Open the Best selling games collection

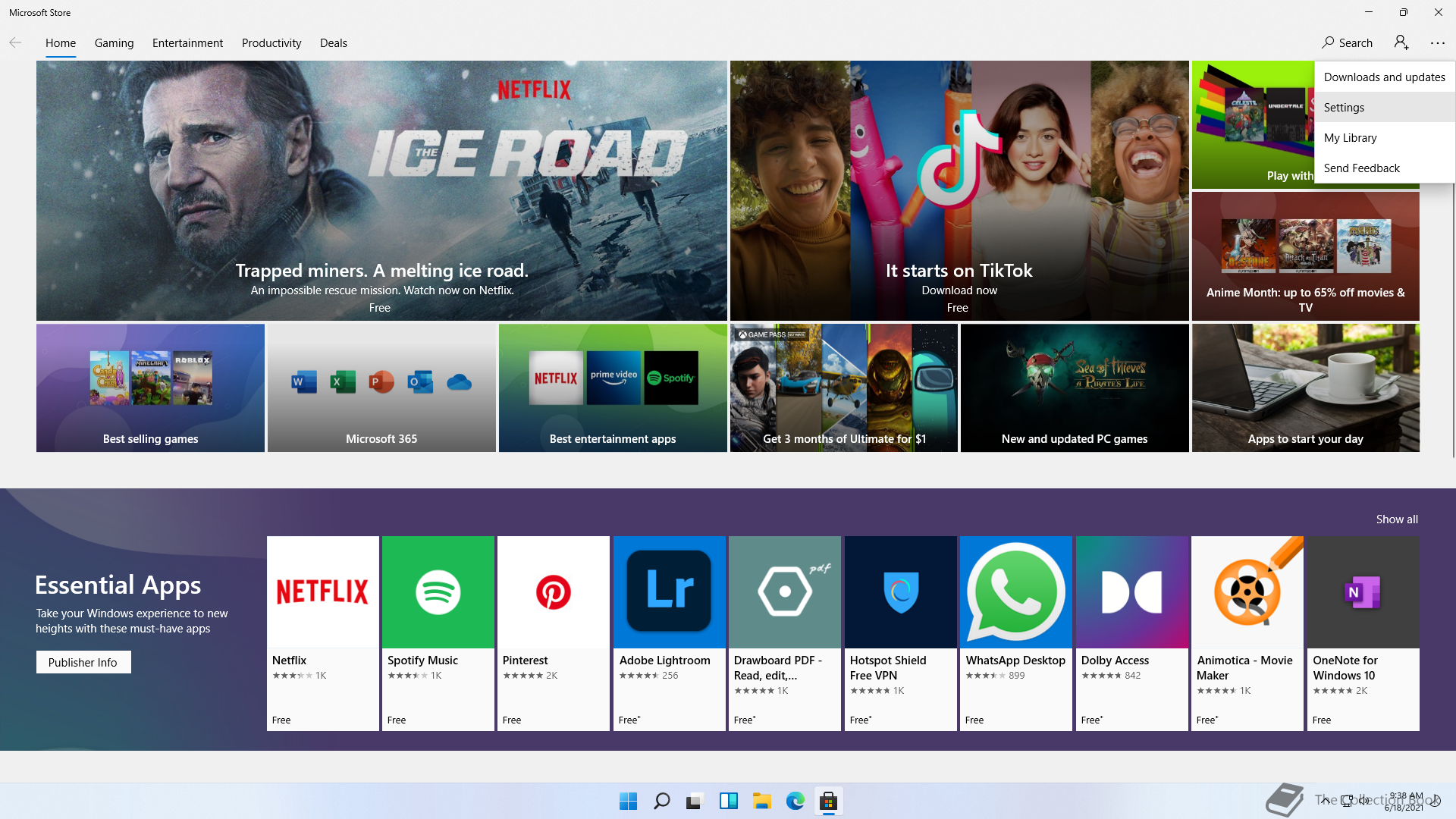click(150, 388)
